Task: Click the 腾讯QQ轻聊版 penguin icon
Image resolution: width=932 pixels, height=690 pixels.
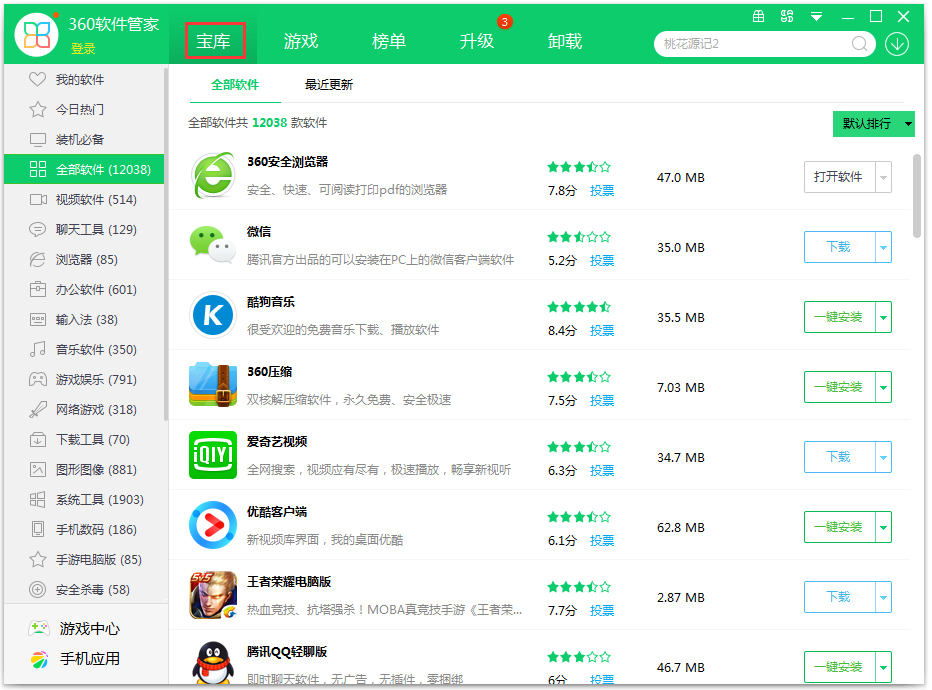Action: 213,663
